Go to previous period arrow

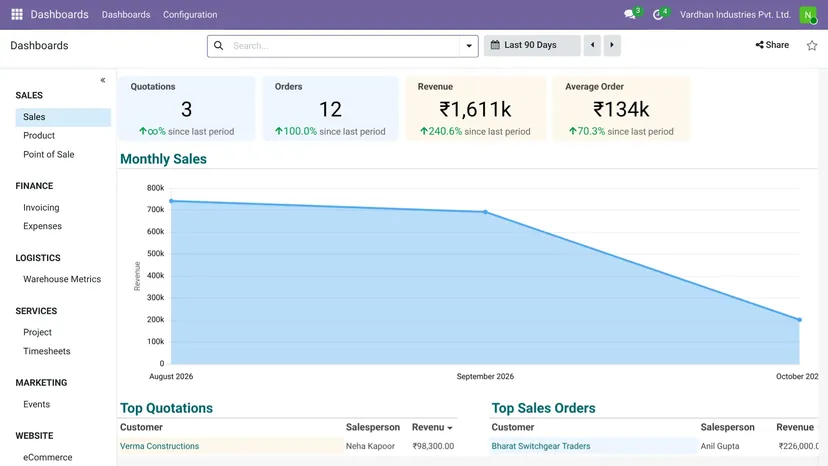(592, 45)
